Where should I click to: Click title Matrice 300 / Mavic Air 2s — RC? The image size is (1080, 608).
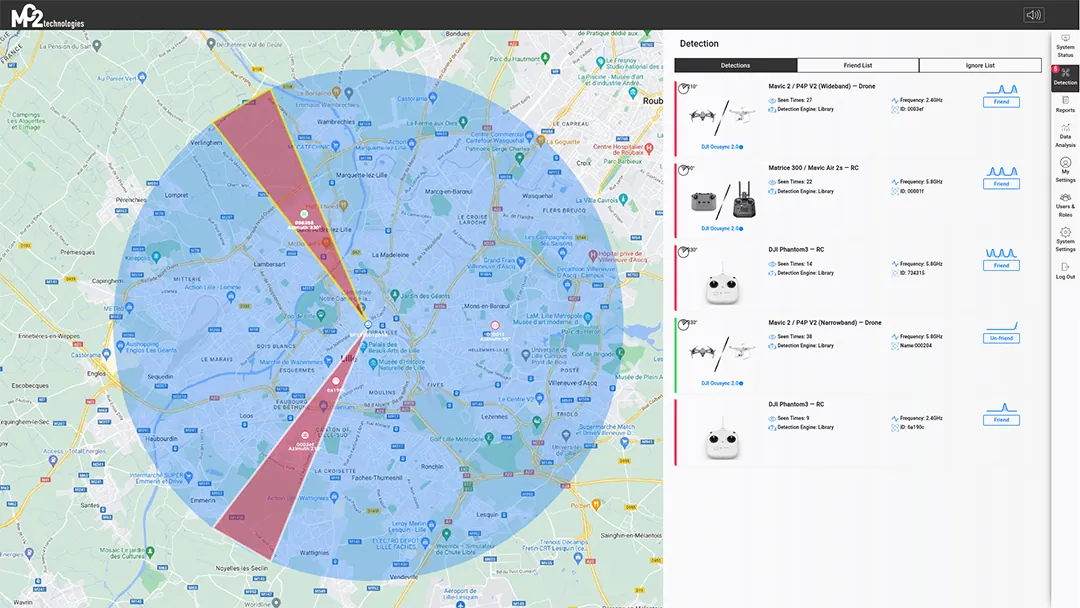click(813, 168)
